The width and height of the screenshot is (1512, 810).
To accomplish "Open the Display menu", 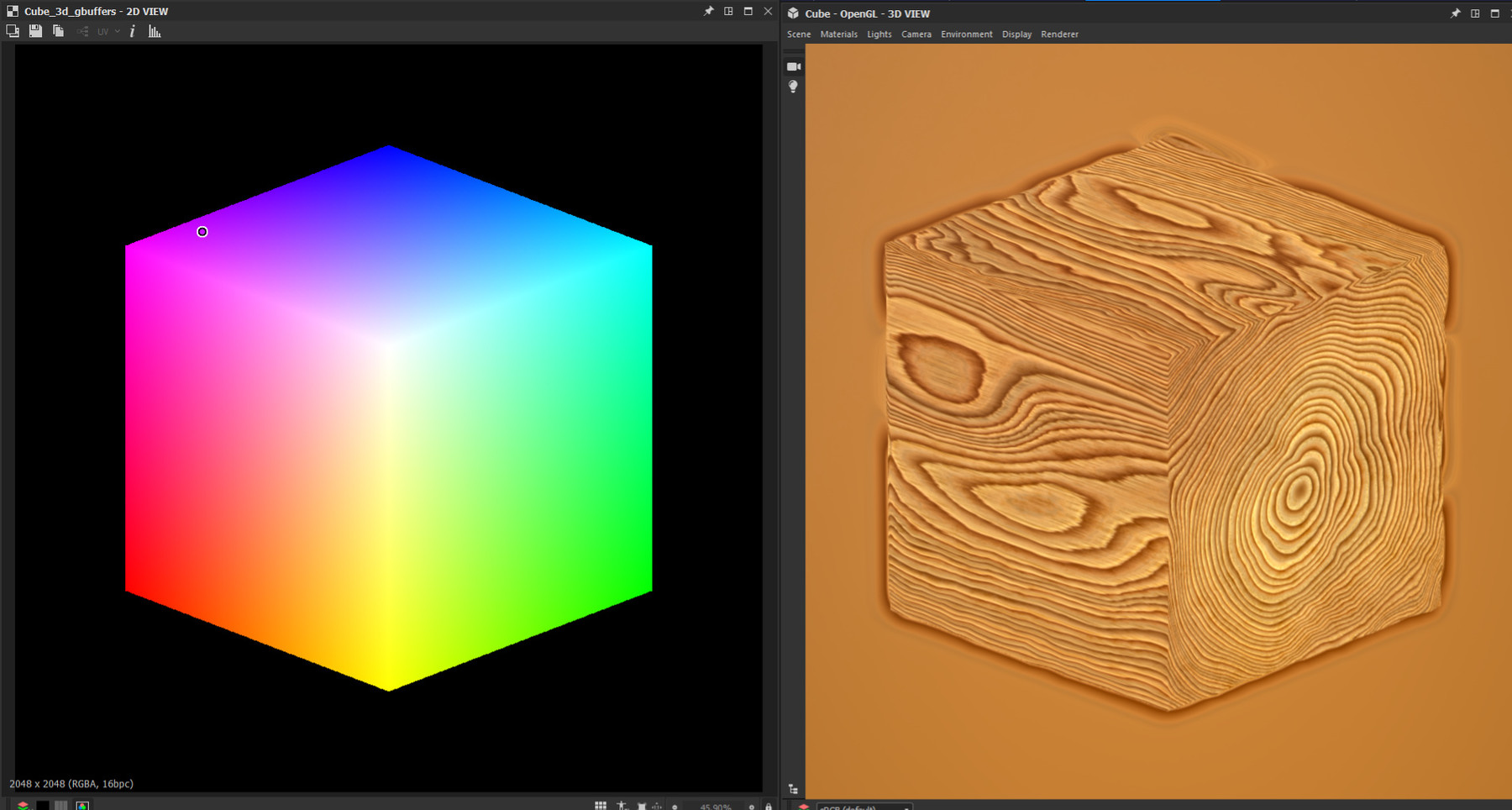I will [1016, 34].
